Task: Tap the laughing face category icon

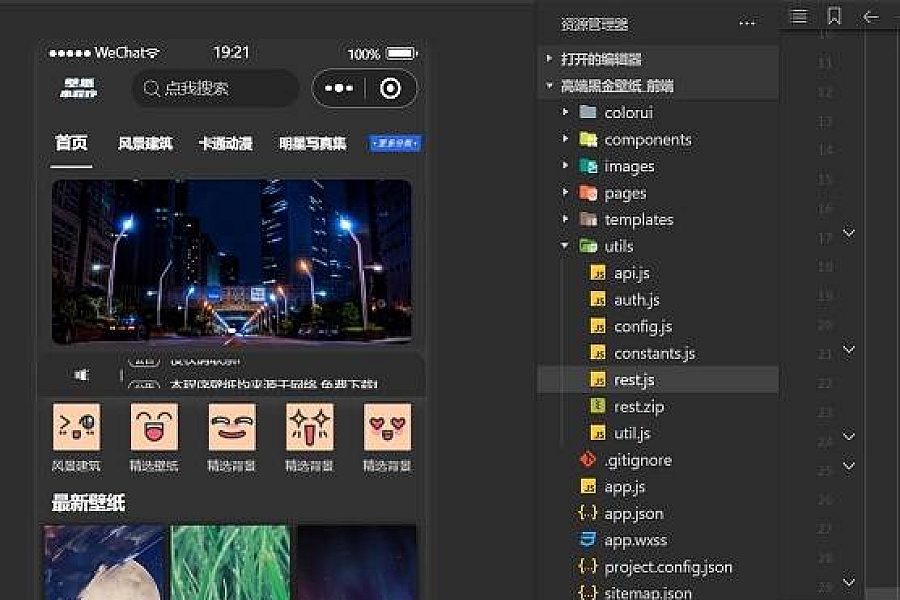Action: [x=154, y=427]
